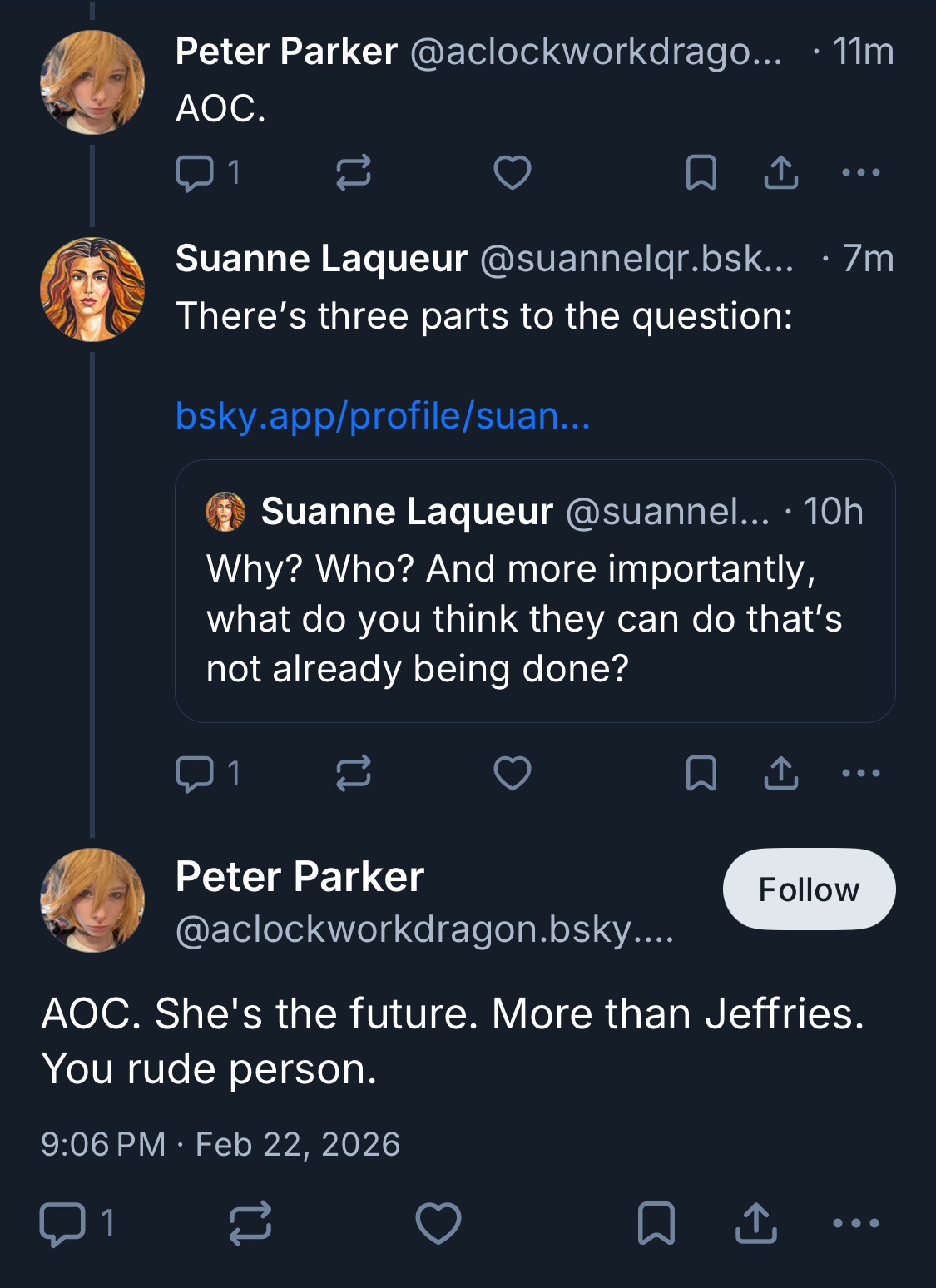
Task: Repost Suanne Laqueur's three parts post
Action: pos(353,773)
